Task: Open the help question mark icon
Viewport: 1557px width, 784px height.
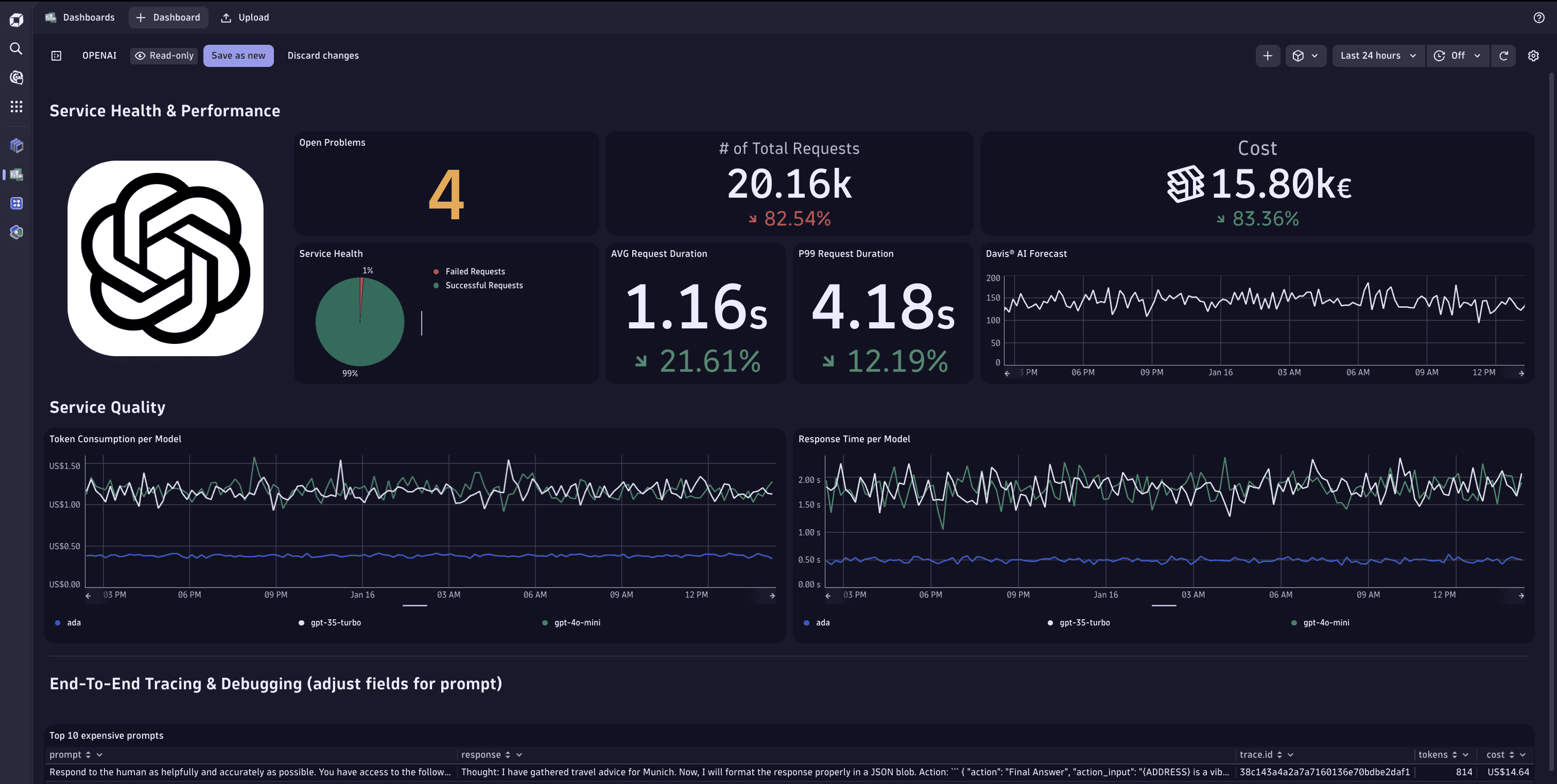Action: 1538,17
